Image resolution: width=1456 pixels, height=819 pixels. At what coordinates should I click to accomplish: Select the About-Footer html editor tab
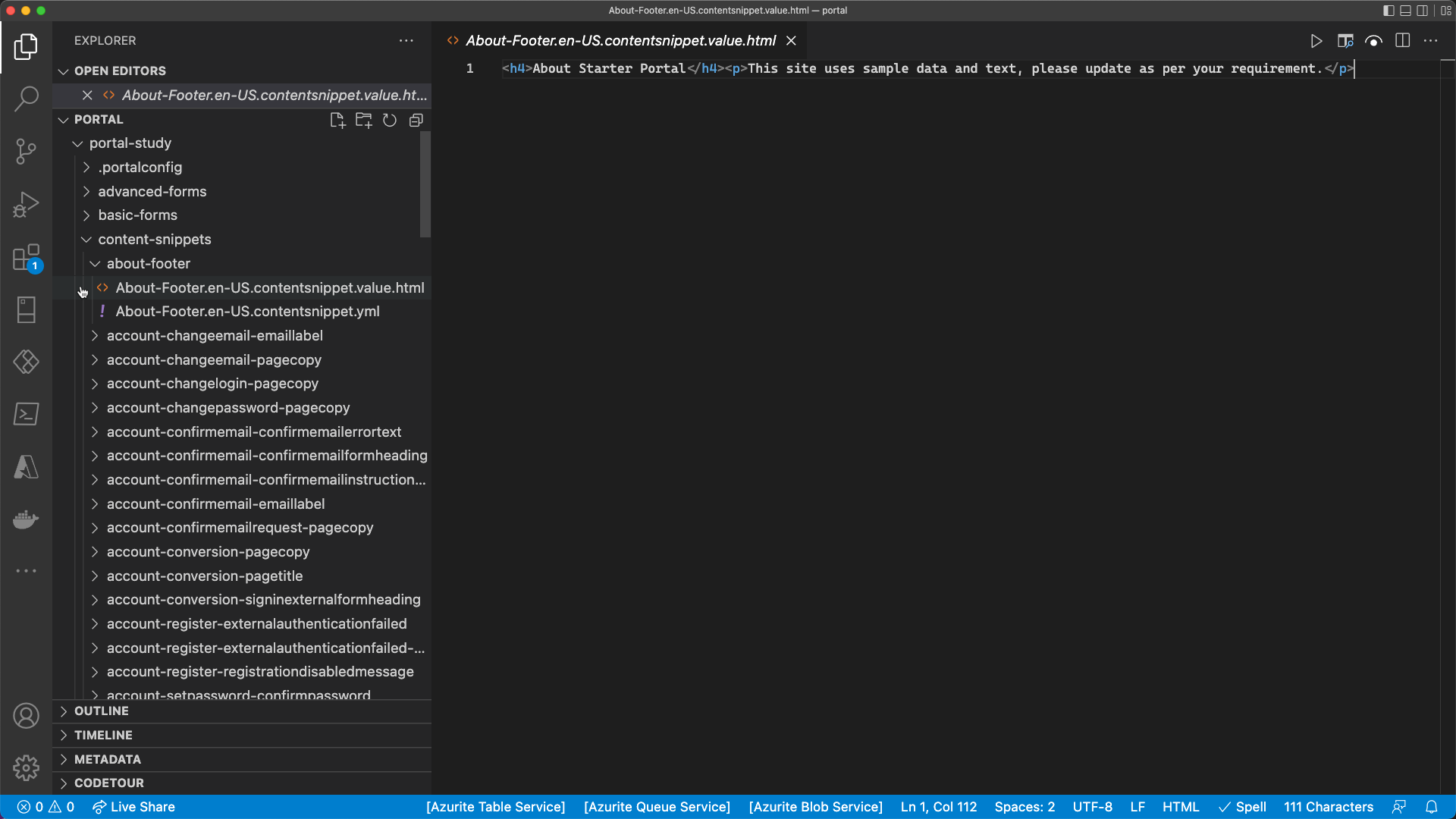coord(620,41)
